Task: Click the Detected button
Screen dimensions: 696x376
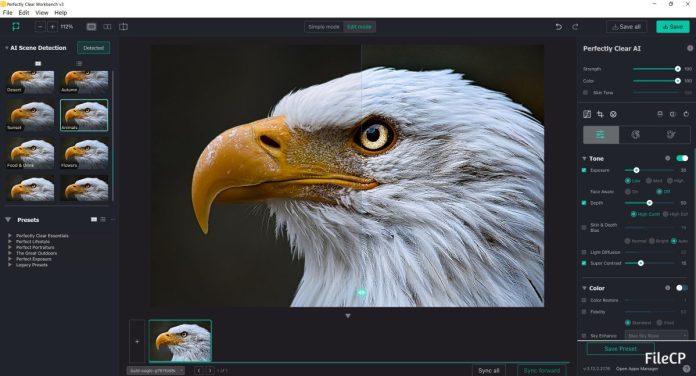Action: 93,48
